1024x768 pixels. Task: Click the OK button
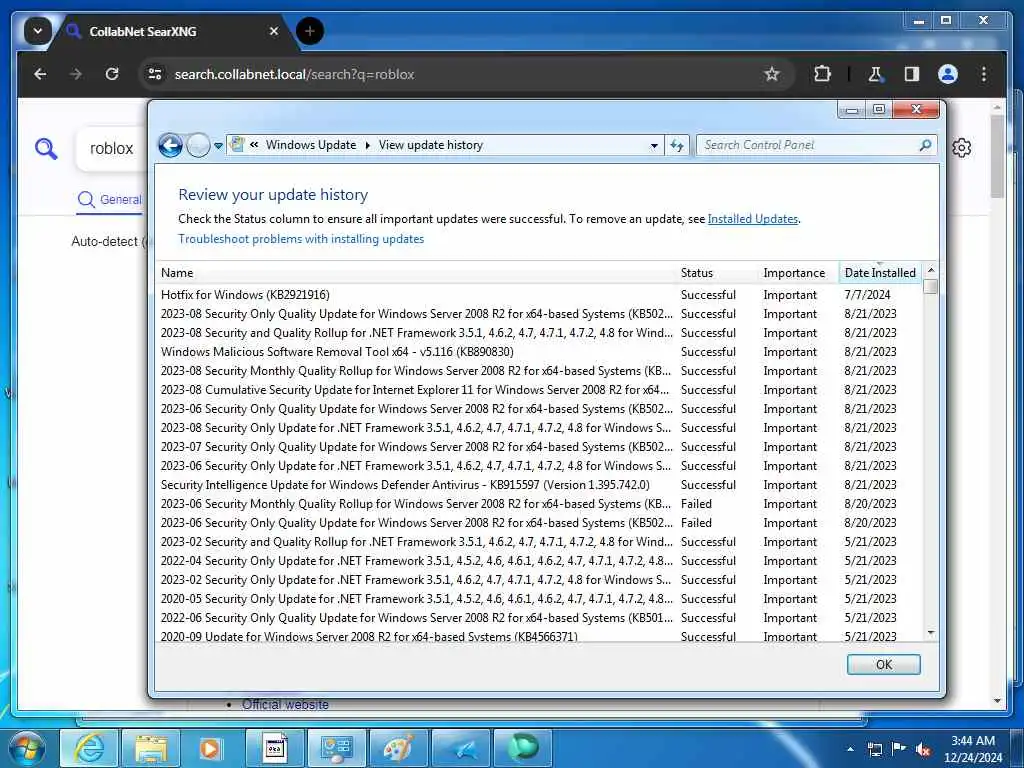884,664
